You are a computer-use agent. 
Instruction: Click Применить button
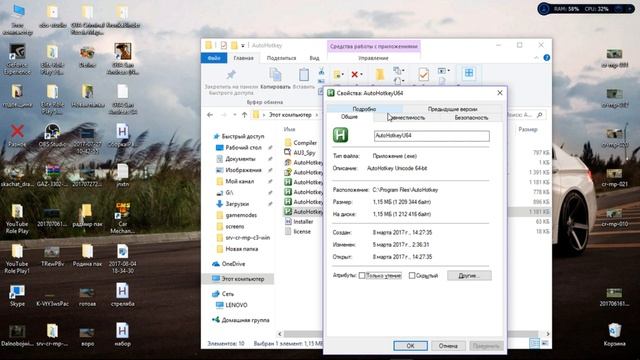coord(486,346)
